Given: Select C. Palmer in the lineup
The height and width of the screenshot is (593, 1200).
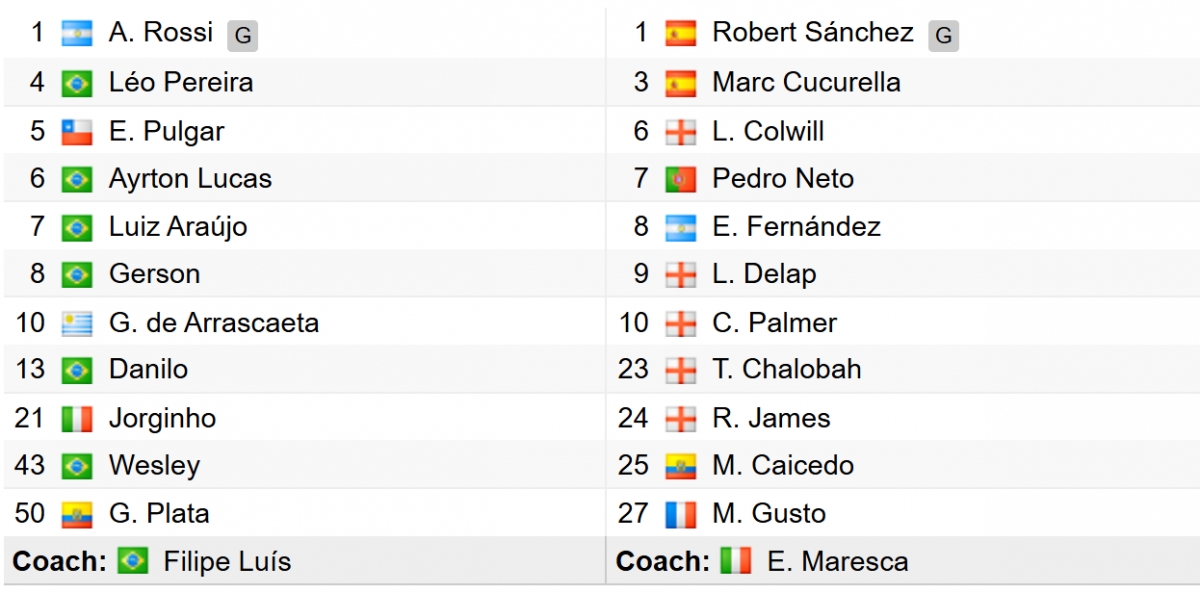Looking at the screenshot, I should (774, 323).
